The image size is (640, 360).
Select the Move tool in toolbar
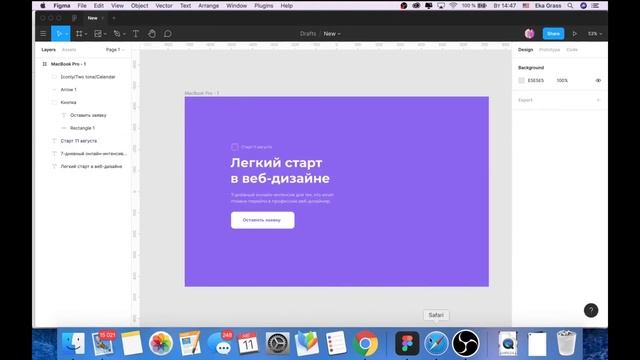[59, 34]
